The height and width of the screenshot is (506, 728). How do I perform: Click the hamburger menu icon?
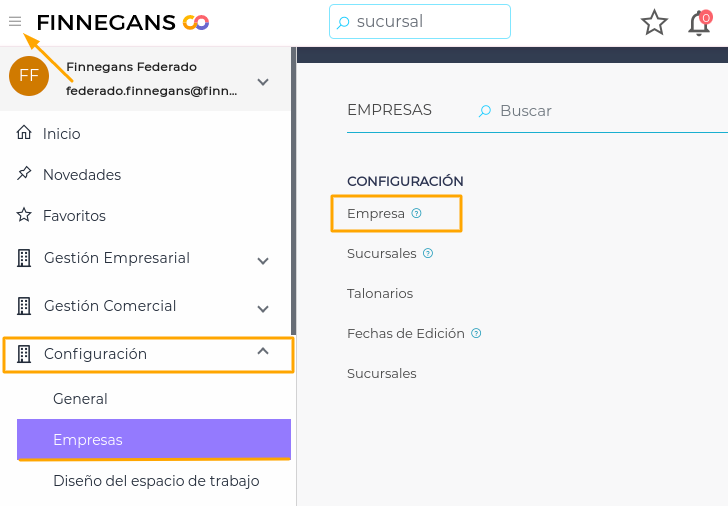tap(15, 21)
